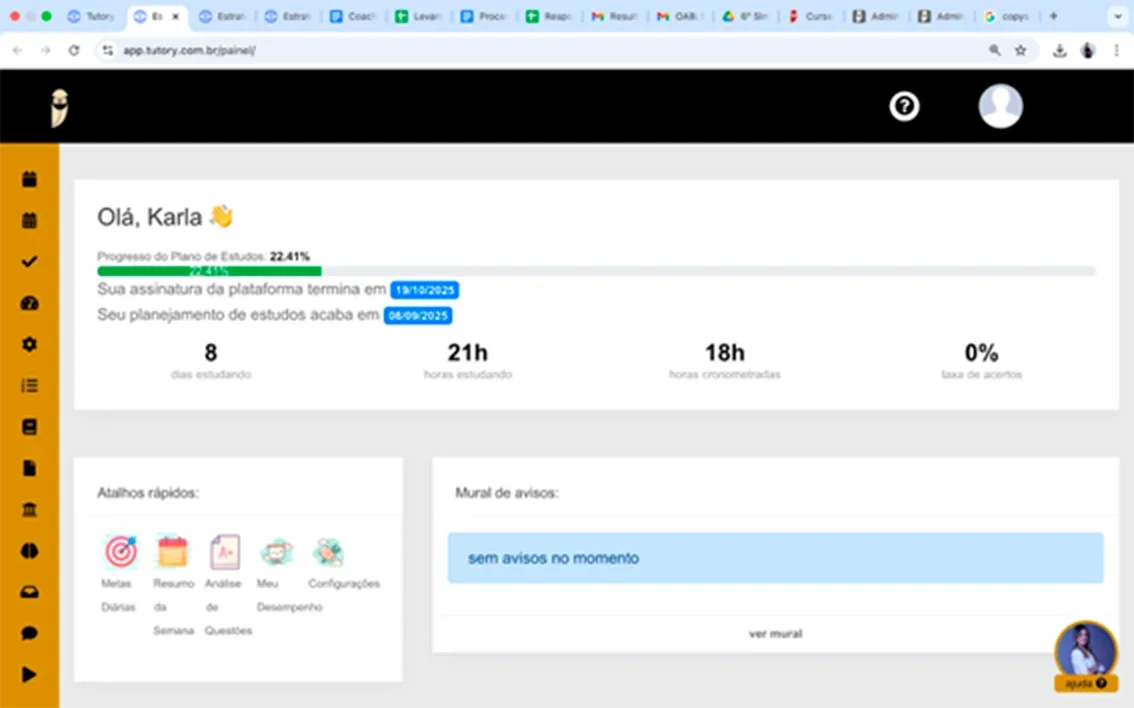Open the Análise de Questões shortcut
This screenshot has width=1134, height=708.
click(x=225, y=551)
